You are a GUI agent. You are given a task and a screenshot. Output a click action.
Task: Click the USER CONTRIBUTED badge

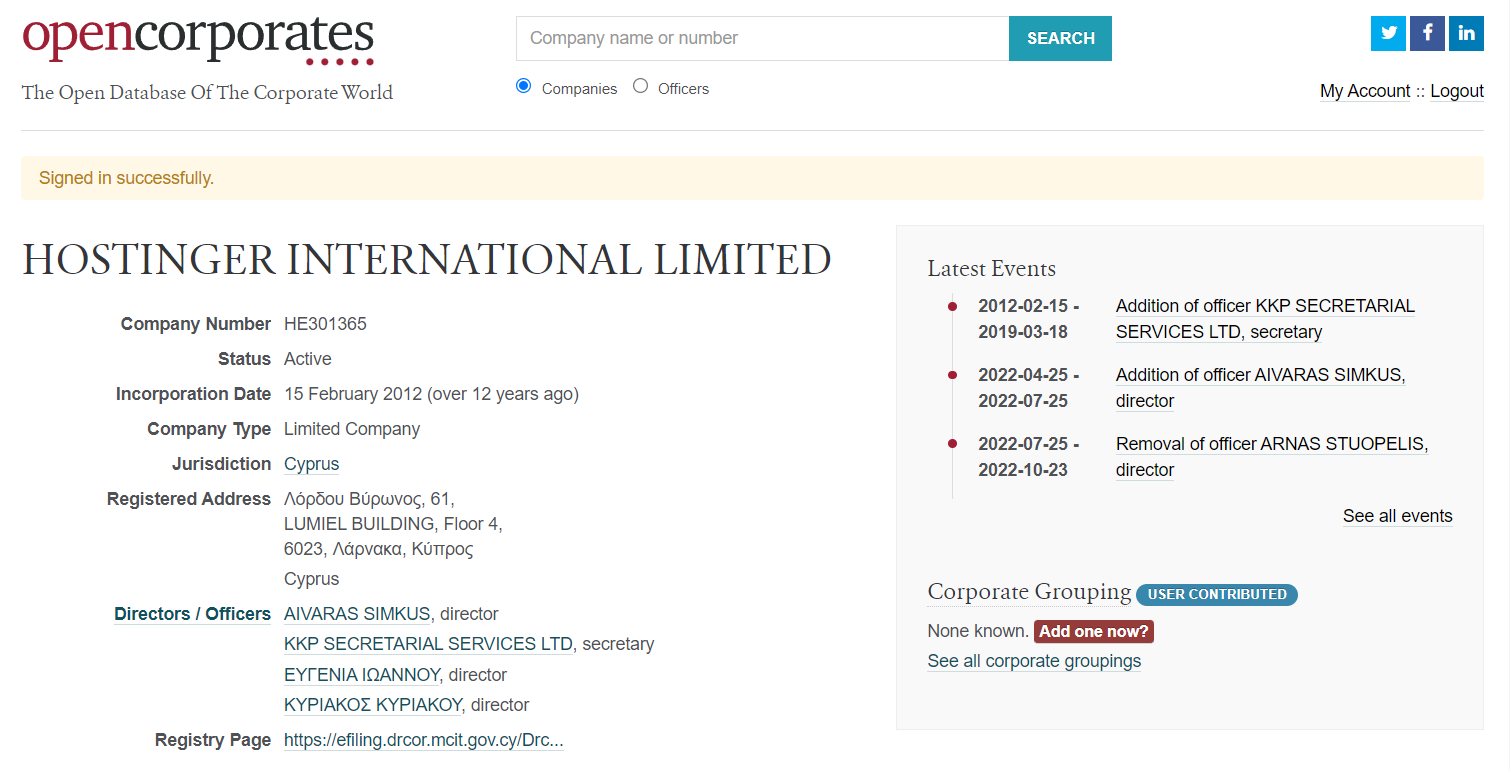point(1216,594)
